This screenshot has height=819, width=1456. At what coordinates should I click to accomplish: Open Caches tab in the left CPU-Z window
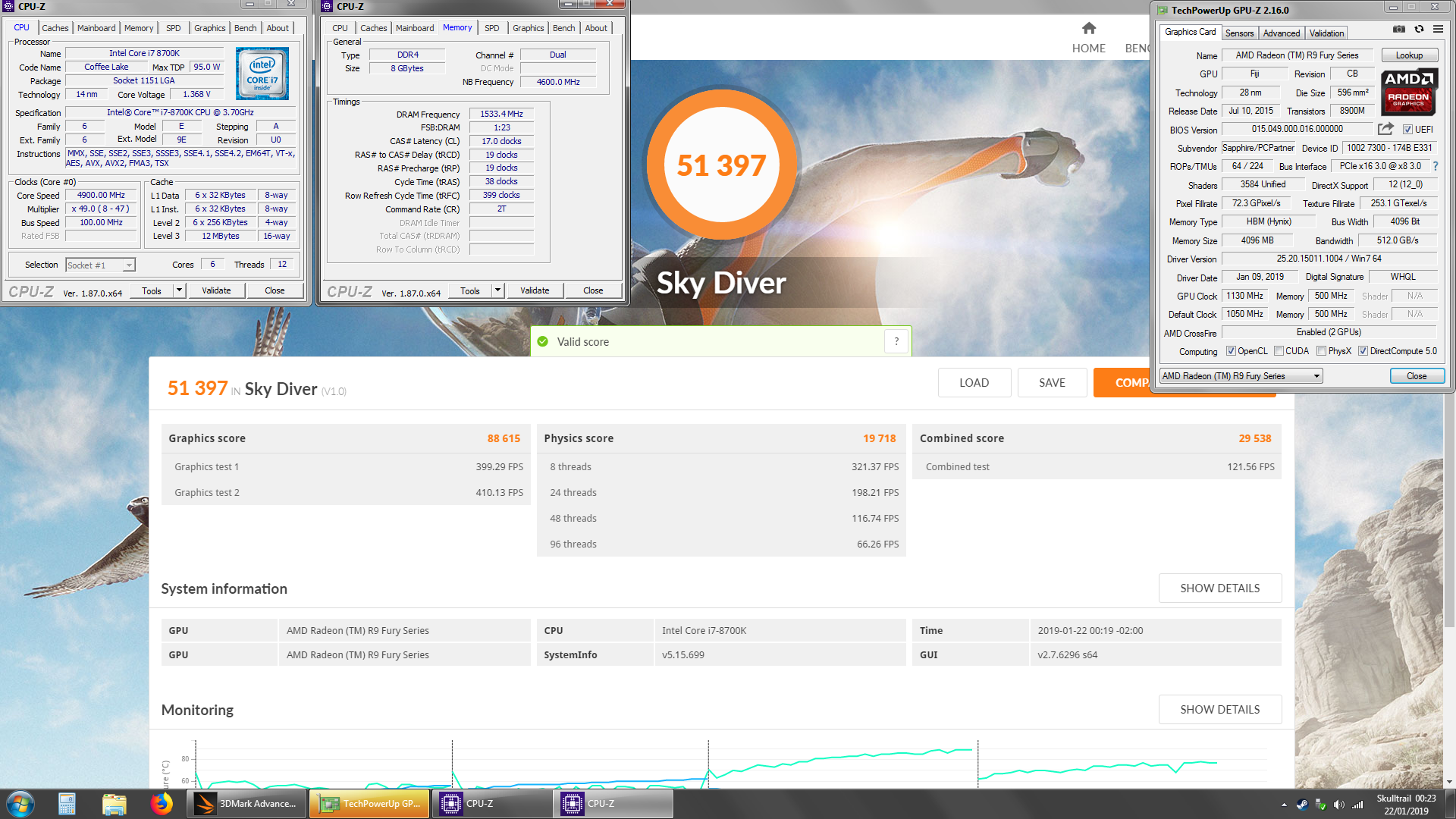pyautogui.click(x=55, y=28)
